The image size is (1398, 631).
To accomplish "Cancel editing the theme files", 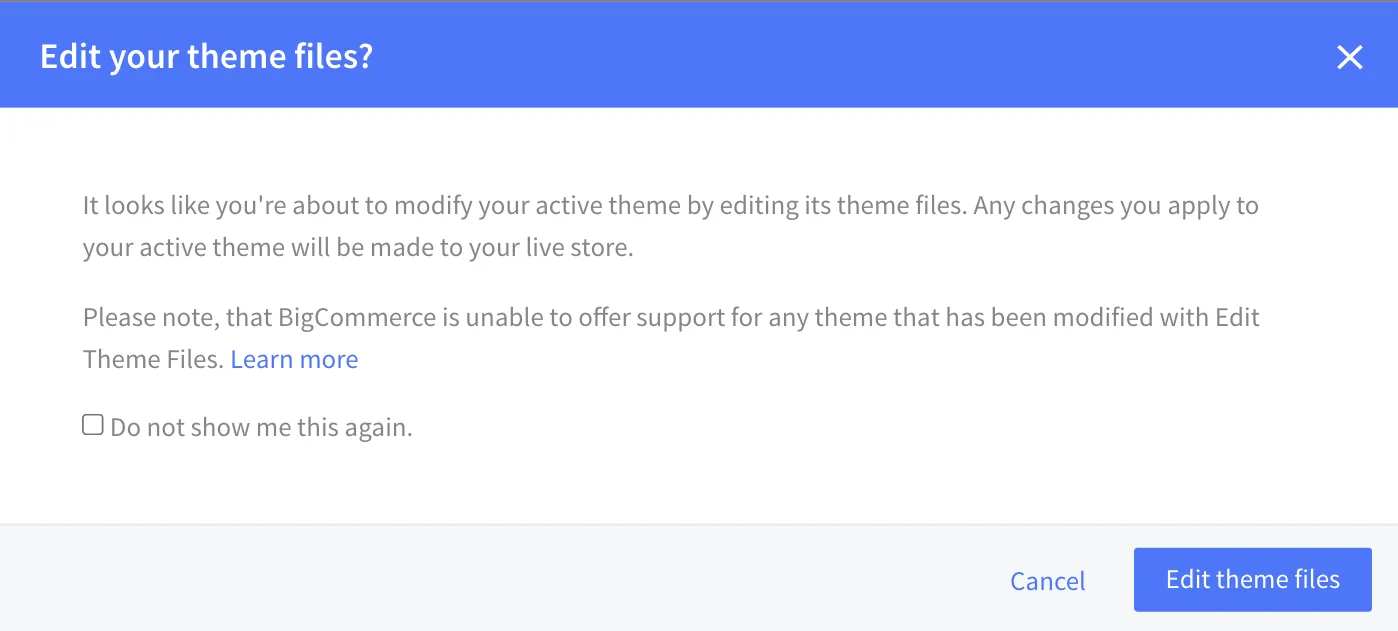I will [1047, 581].
